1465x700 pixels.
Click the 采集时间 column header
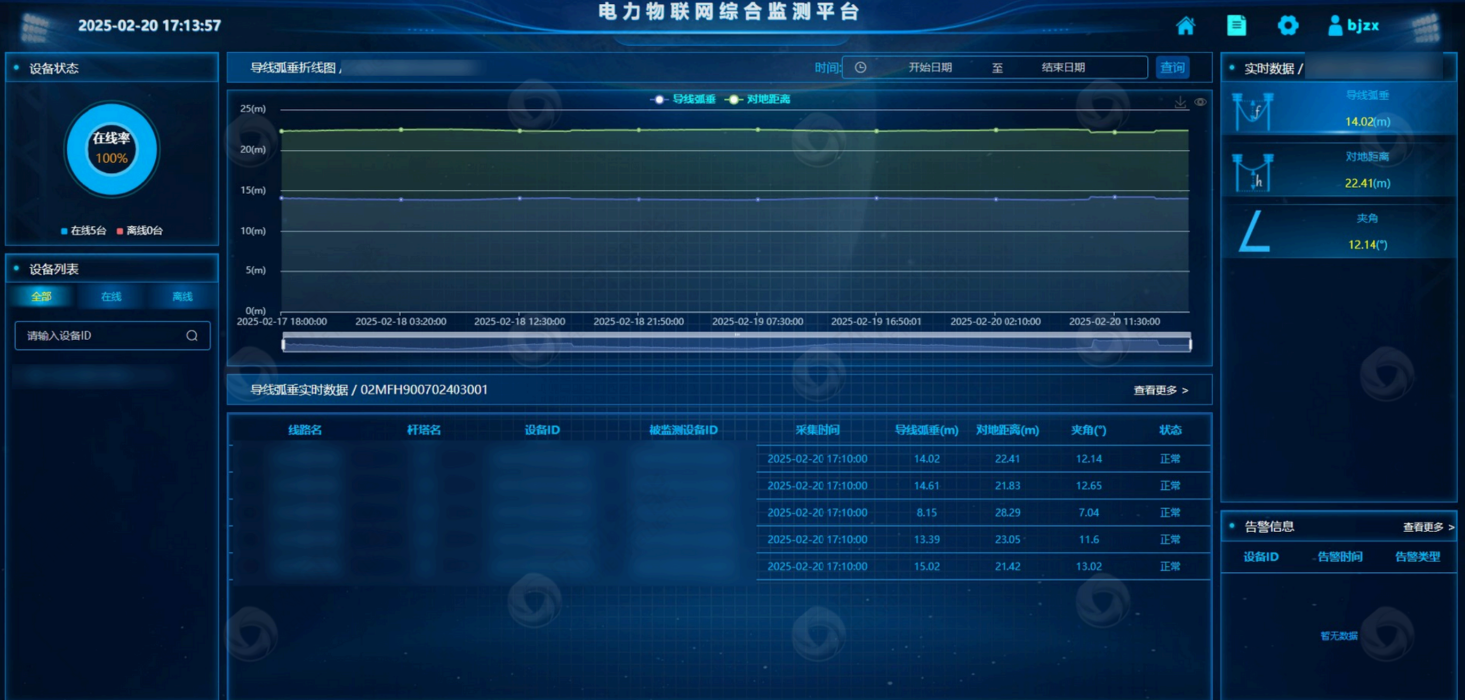click(817, 431)
